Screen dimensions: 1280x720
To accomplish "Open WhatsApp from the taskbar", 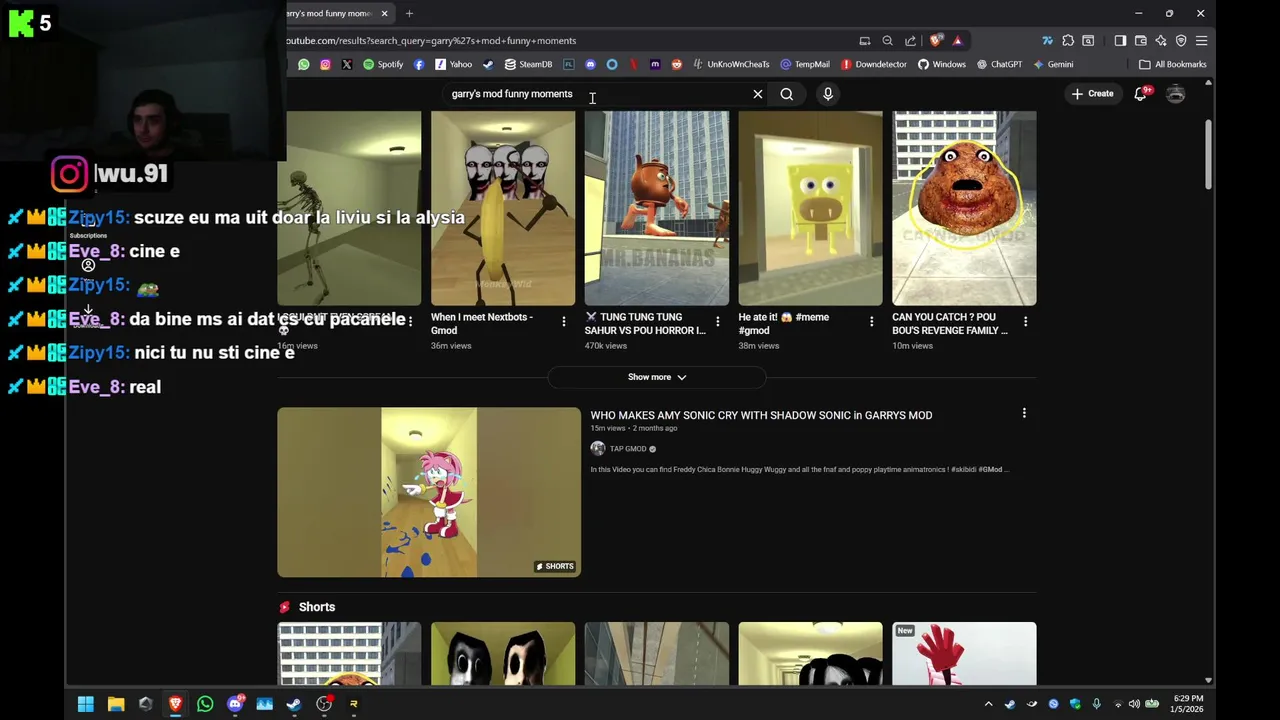I will click(x=205, y=704).
